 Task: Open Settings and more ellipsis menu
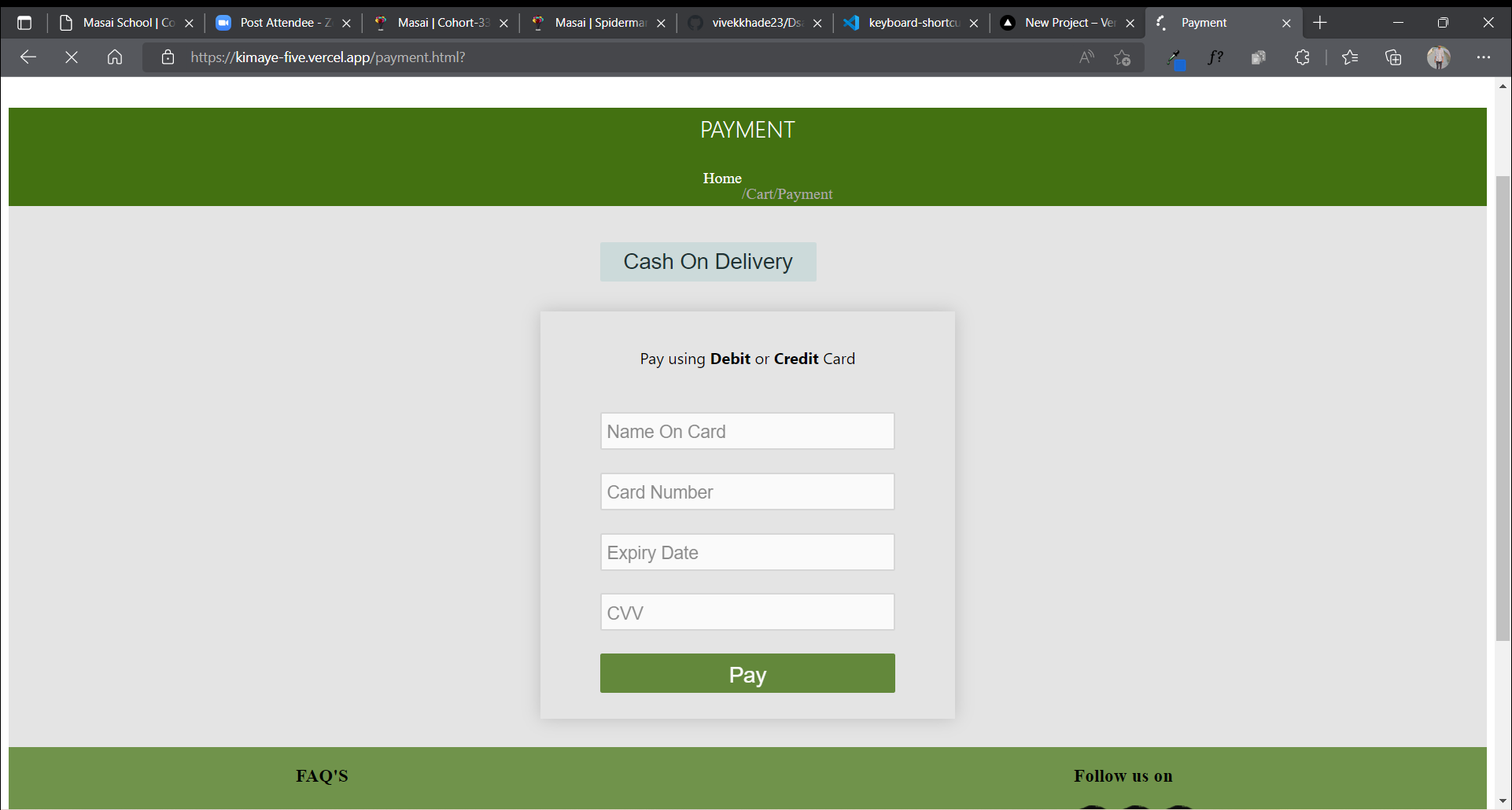point(1484,57)
